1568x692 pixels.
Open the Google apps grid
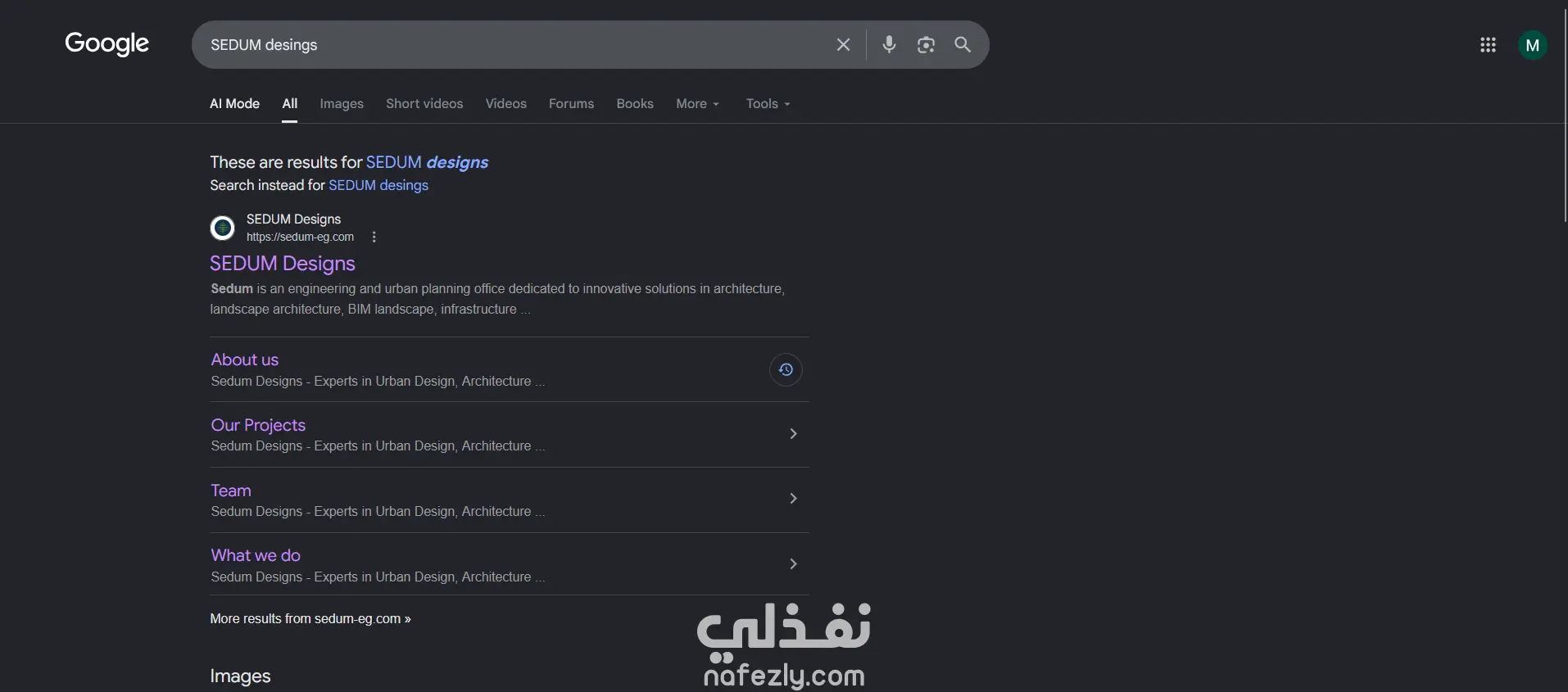1488,45
